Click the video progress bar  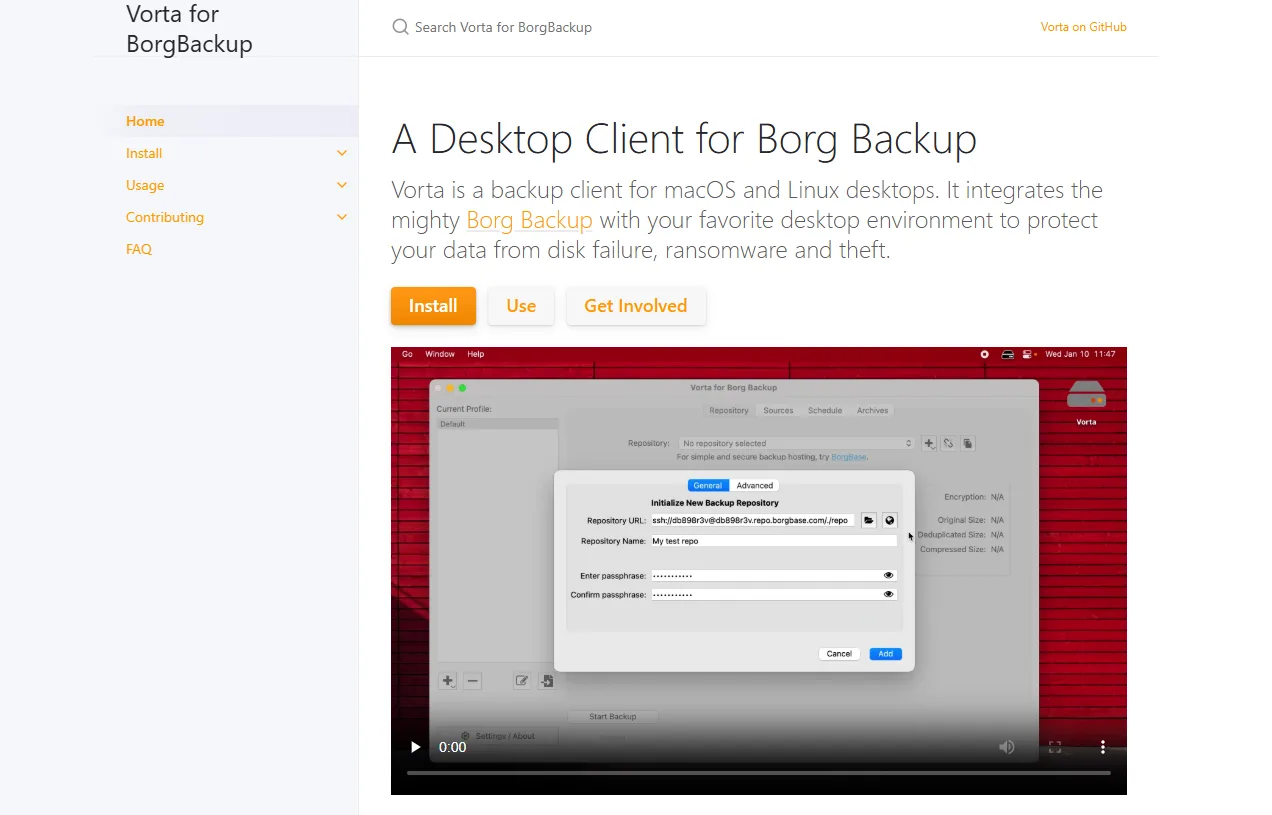tap(758, 773)
